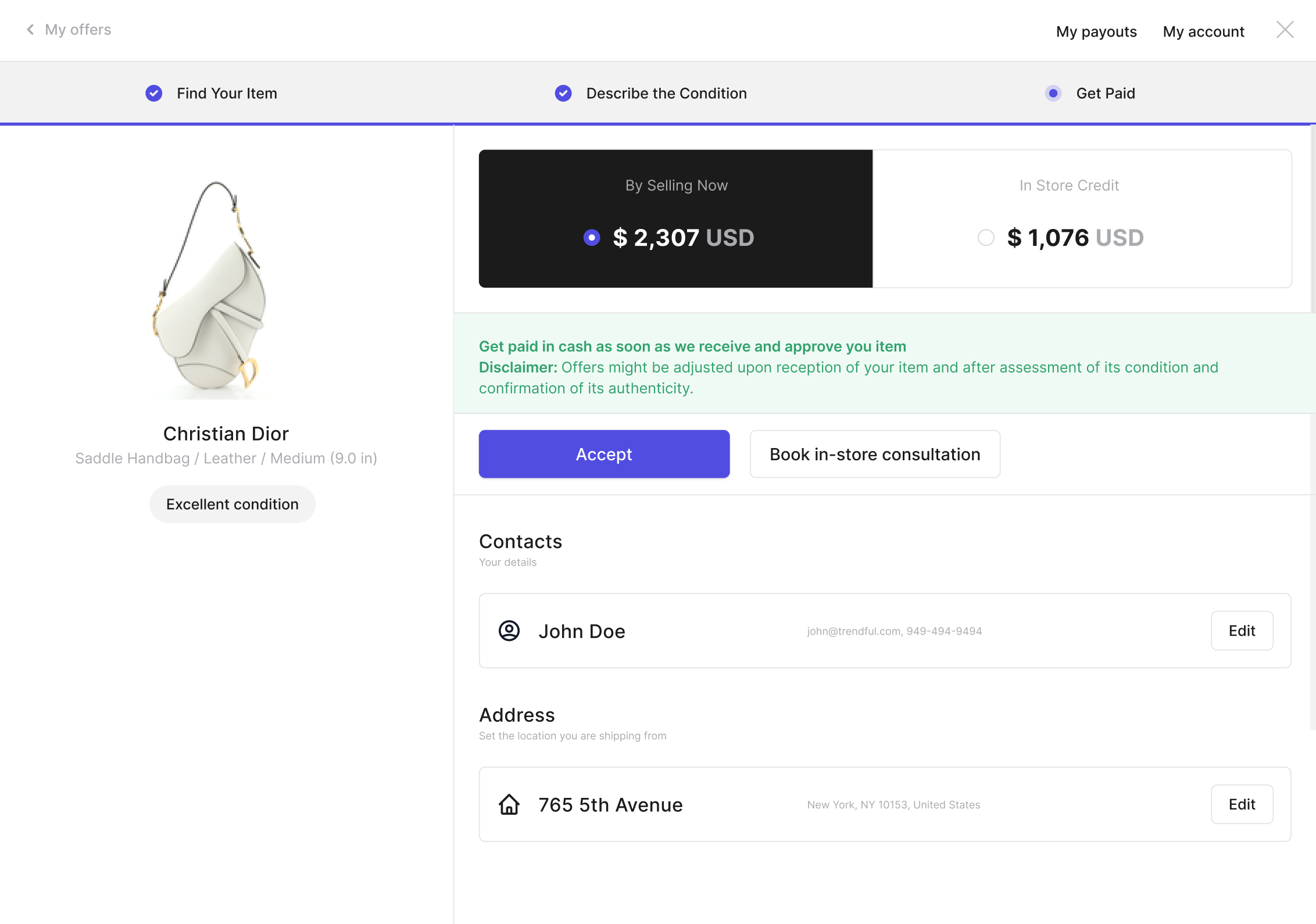Click New York, NY 10153 address text

893,805
